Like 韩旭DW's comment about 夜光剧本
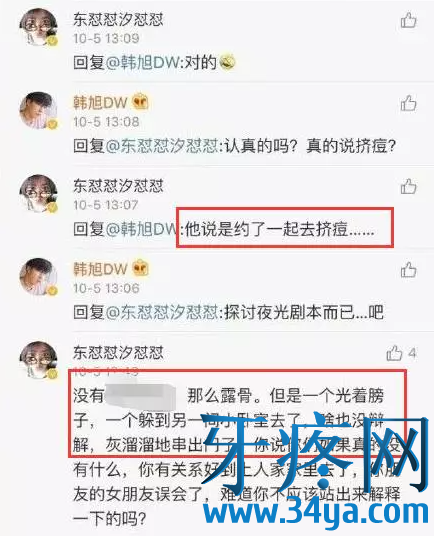434x536 pixels. pos(408,270)
